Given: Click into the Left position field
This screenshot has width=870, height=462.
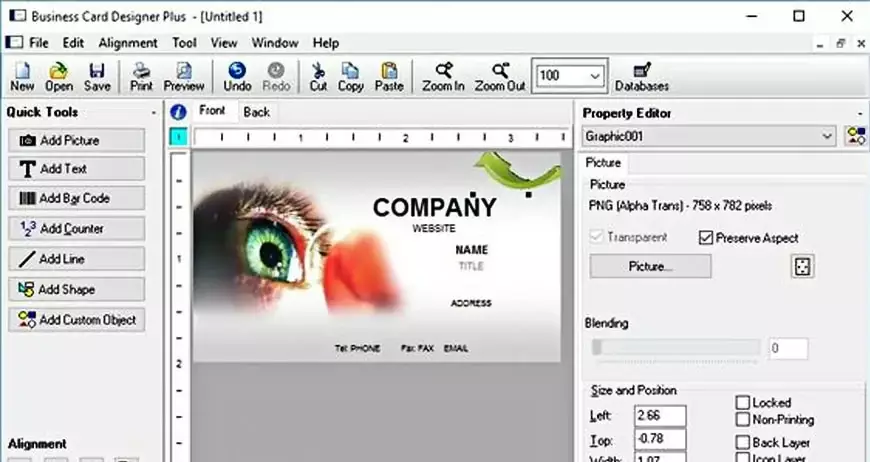Looking at the screenshot, I should 659,416.
